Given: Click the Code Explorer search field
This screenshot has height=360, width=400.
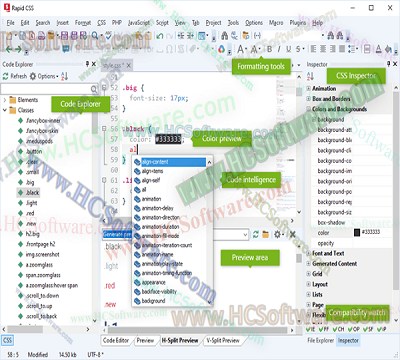Looking at the screenshot, I should [x=49, y=89].
